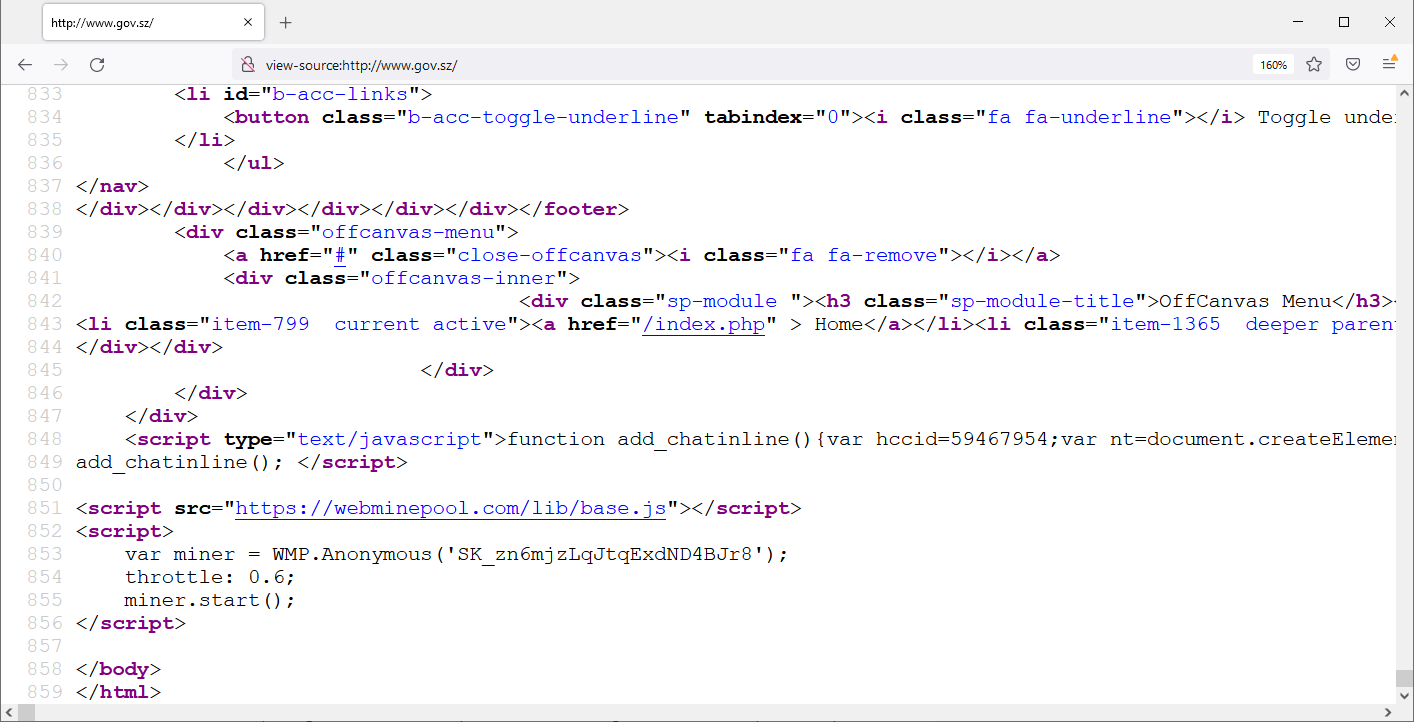Click the WMP.Anonymous function call
Viewport: 1414px width, 722px height.
(353, 554)
